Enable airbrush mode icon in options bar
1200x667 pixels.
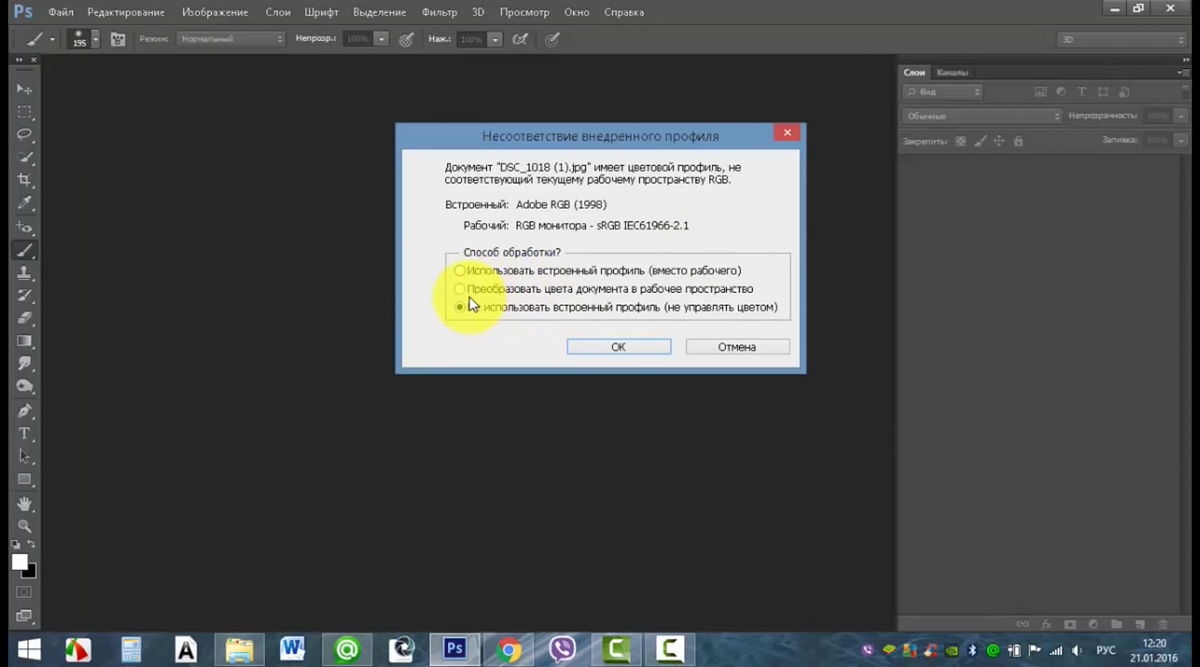pos(520,39)
